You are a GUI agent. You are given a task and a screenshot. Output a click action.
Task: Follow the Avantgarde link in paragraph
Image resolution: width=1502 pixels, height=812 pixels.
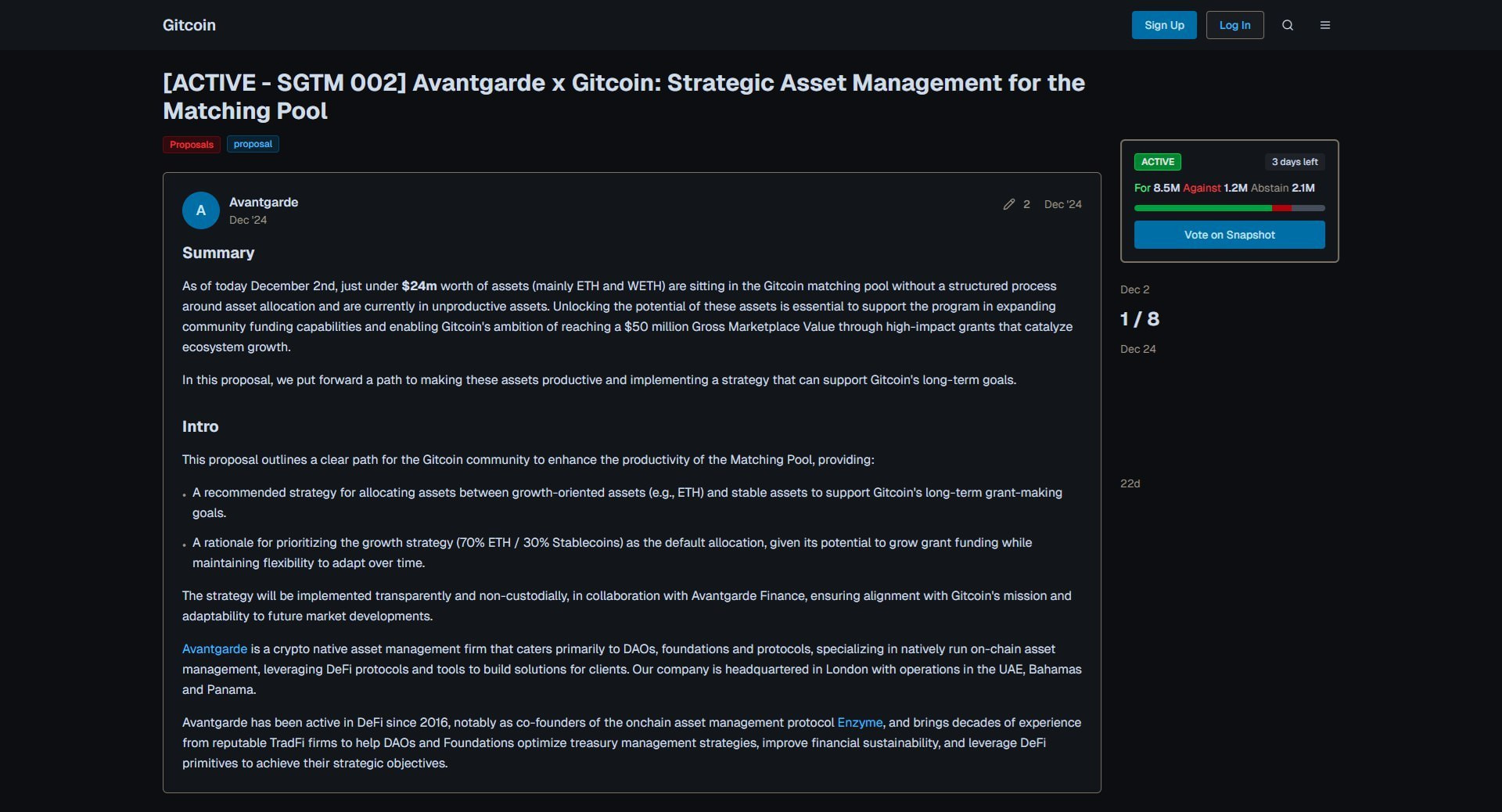click(x=214, y=649)
